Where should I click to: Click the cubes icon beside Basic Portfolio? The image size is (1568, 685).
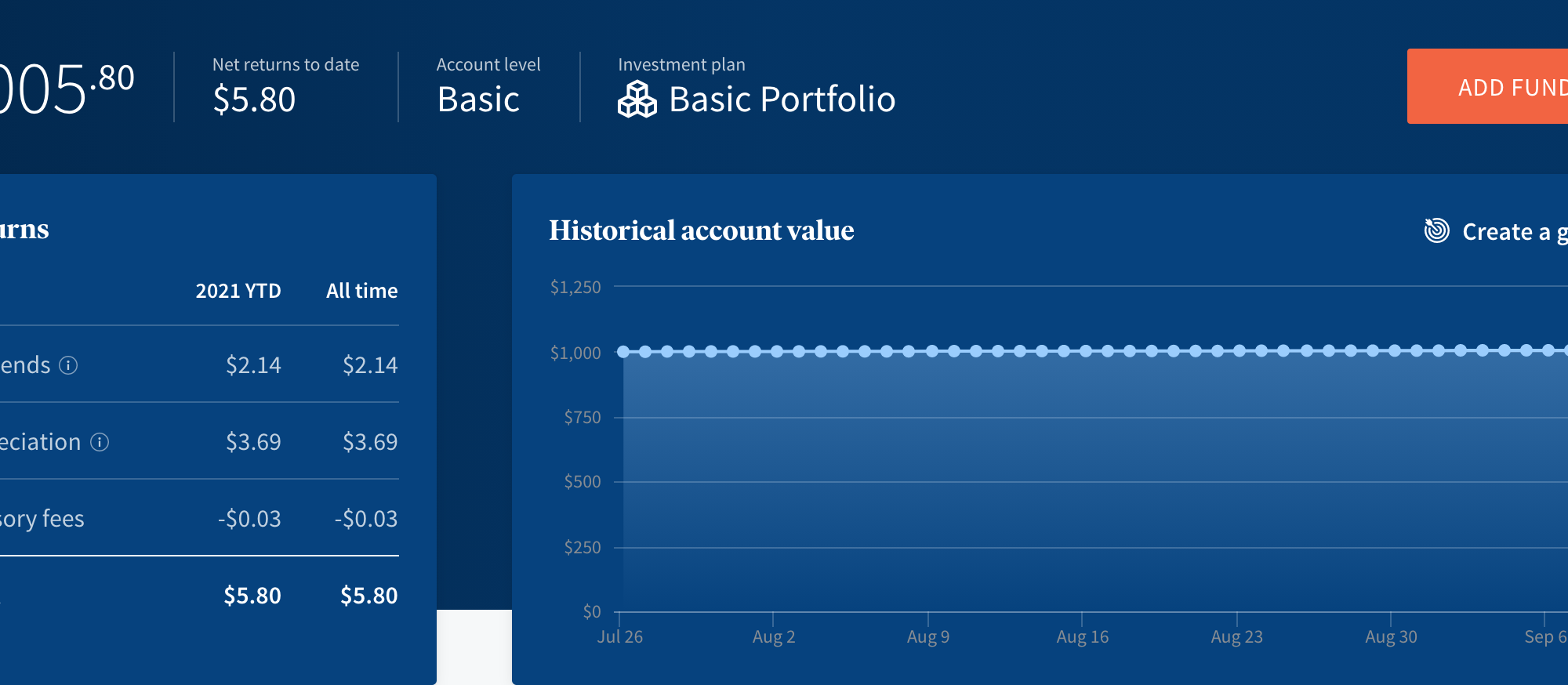[637, 100]
